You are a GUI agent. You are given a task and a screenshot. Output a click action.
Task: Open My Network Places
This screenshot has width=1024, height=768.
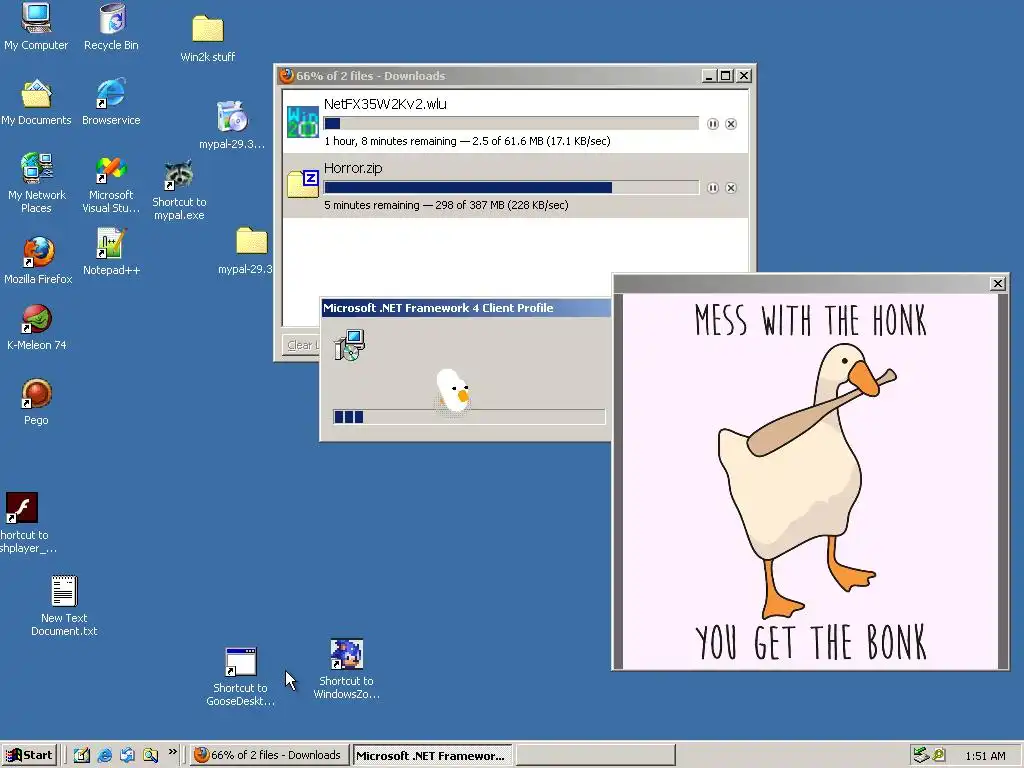click(x=37, y=168)
